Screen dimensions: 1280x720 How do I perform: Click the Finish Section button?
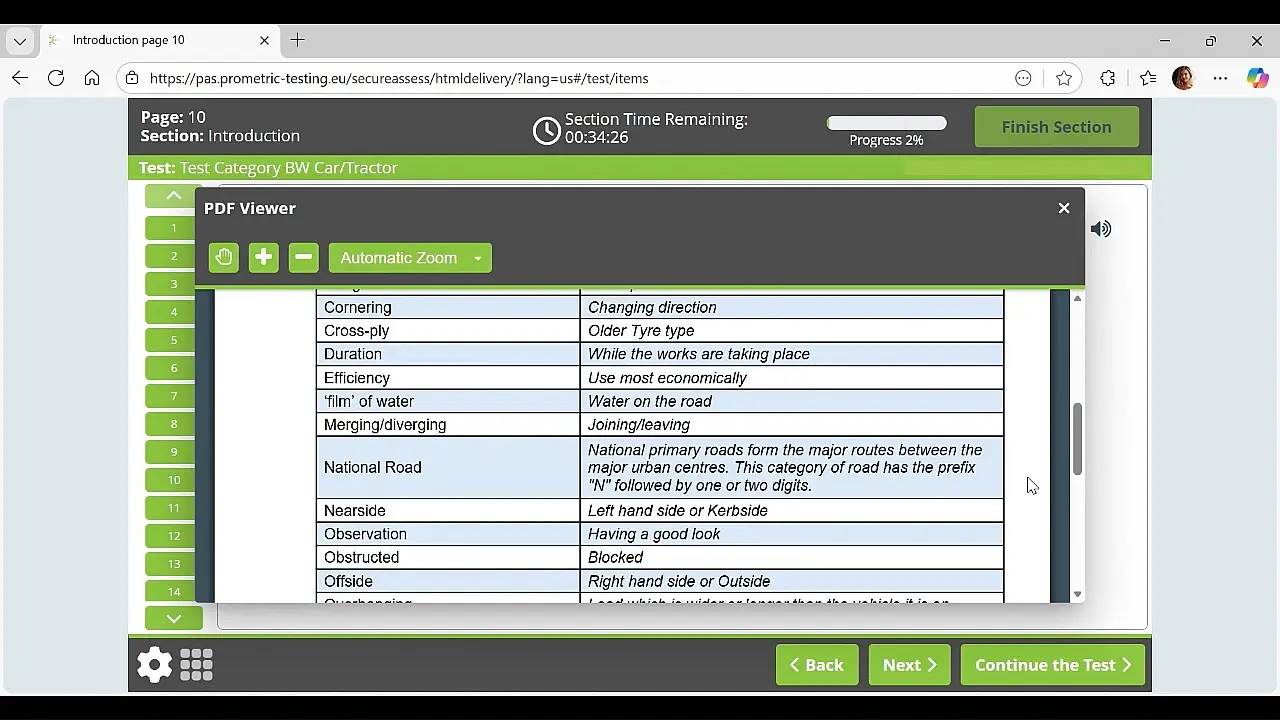pos(1056,127)
